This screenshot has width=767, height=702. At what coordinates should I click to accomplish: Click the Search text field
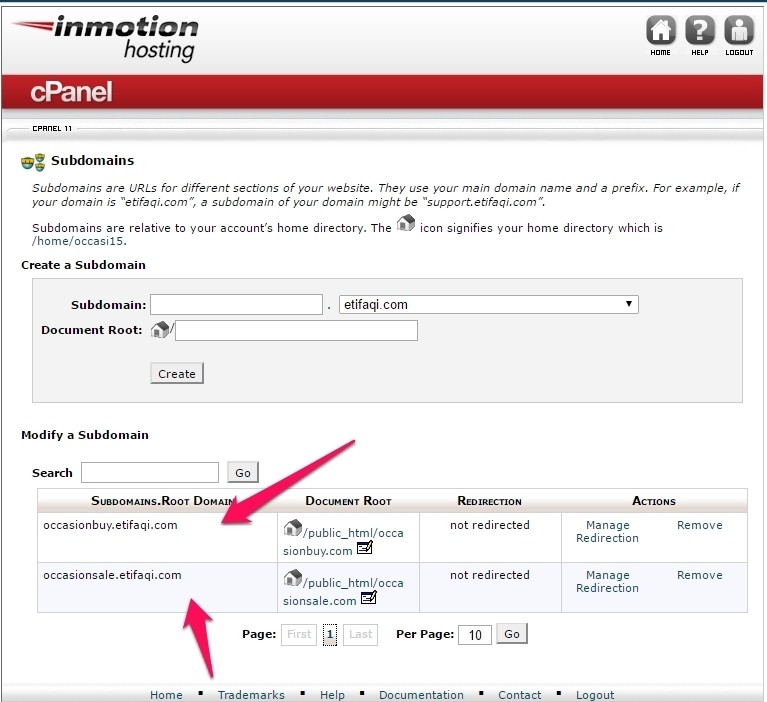150,473
